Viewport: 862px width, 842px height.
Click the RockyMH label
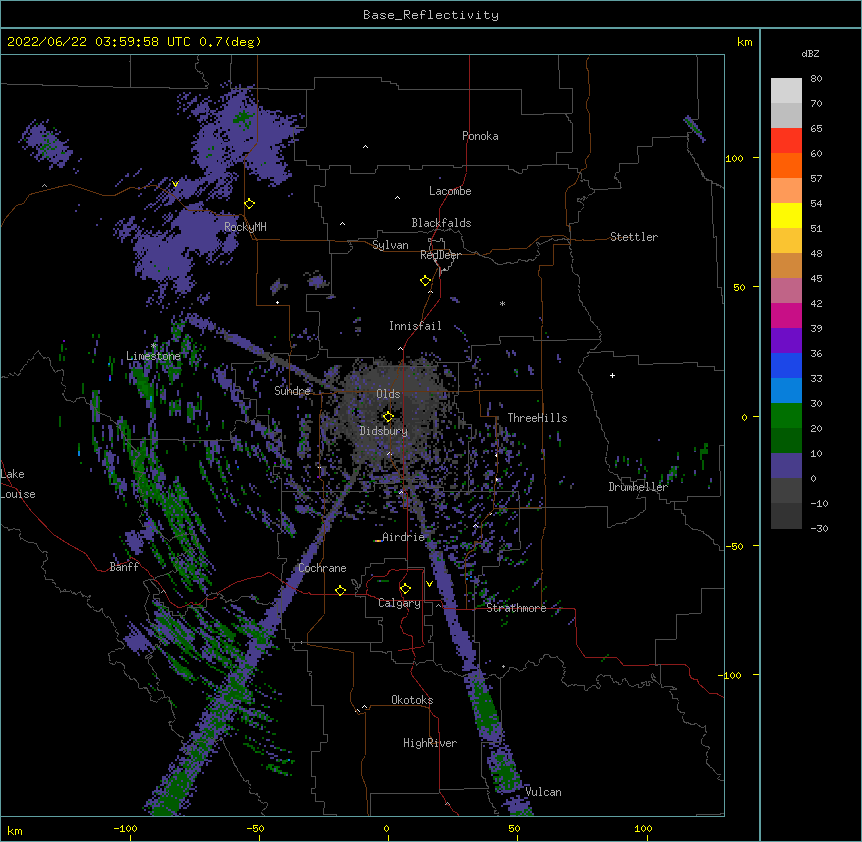tap(245, 227)
